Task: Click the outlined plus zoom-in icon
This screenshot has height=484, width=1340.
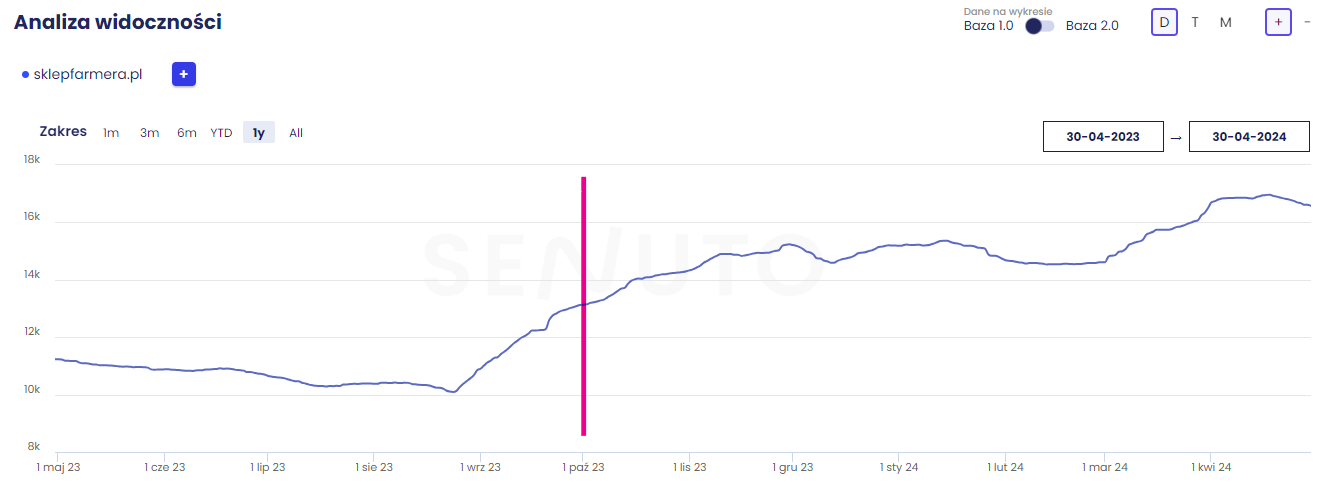Action: (x=1278, y=22)
